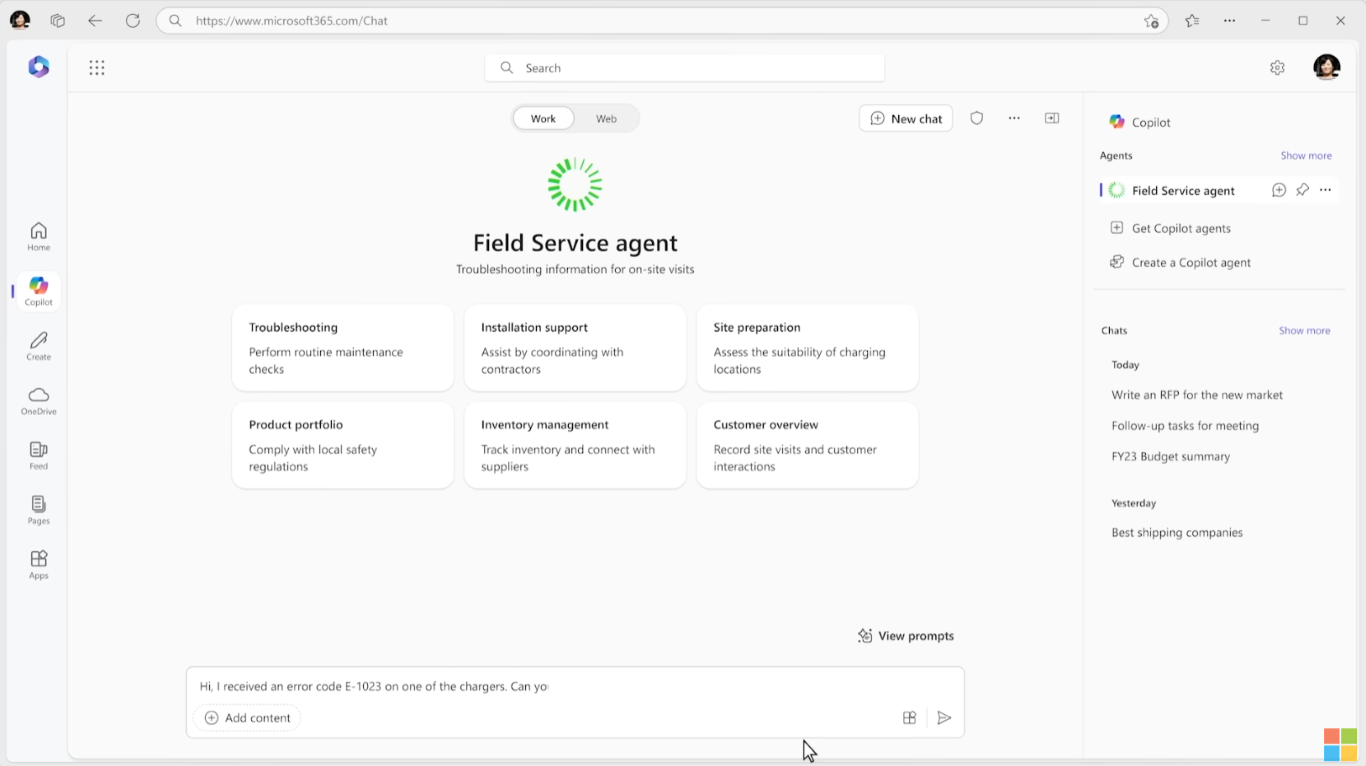The width and height of the screenshot is (1366, 766).
Task: Open more options beside New chat
Action: click(1013, 117)
